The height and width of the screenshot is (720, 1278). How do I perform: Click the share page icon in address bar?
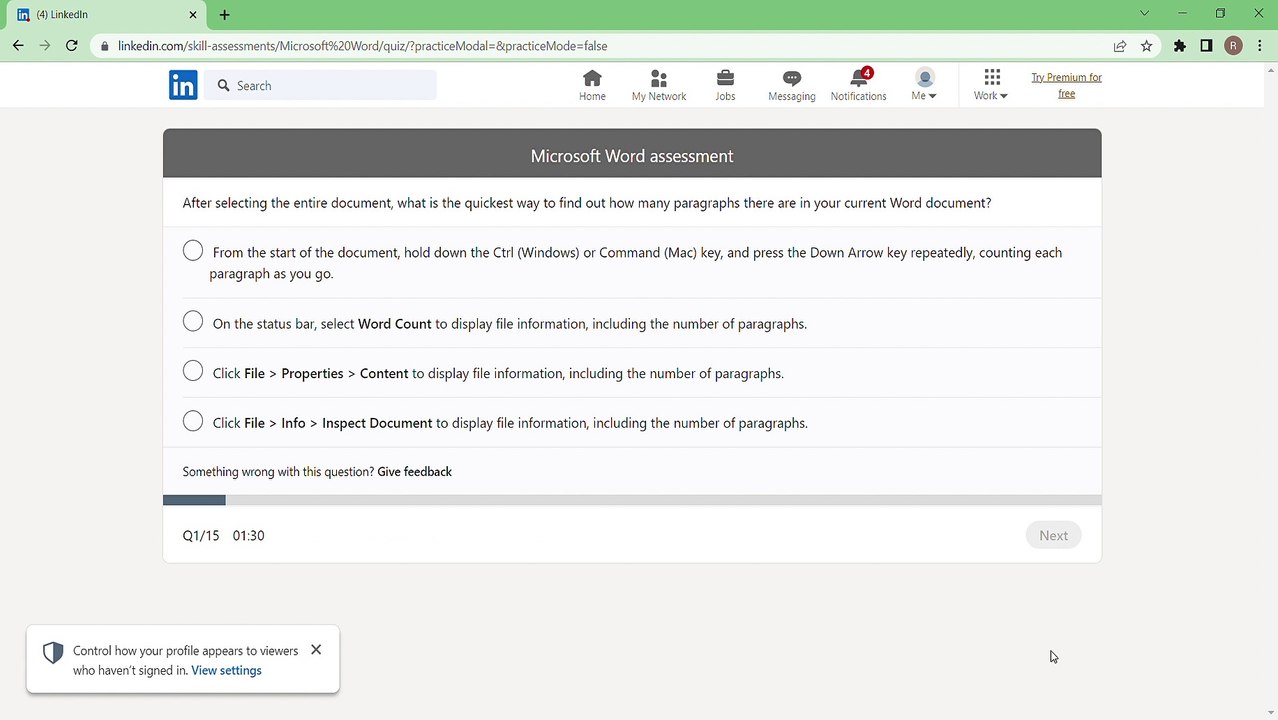(x=1119, y=46)
